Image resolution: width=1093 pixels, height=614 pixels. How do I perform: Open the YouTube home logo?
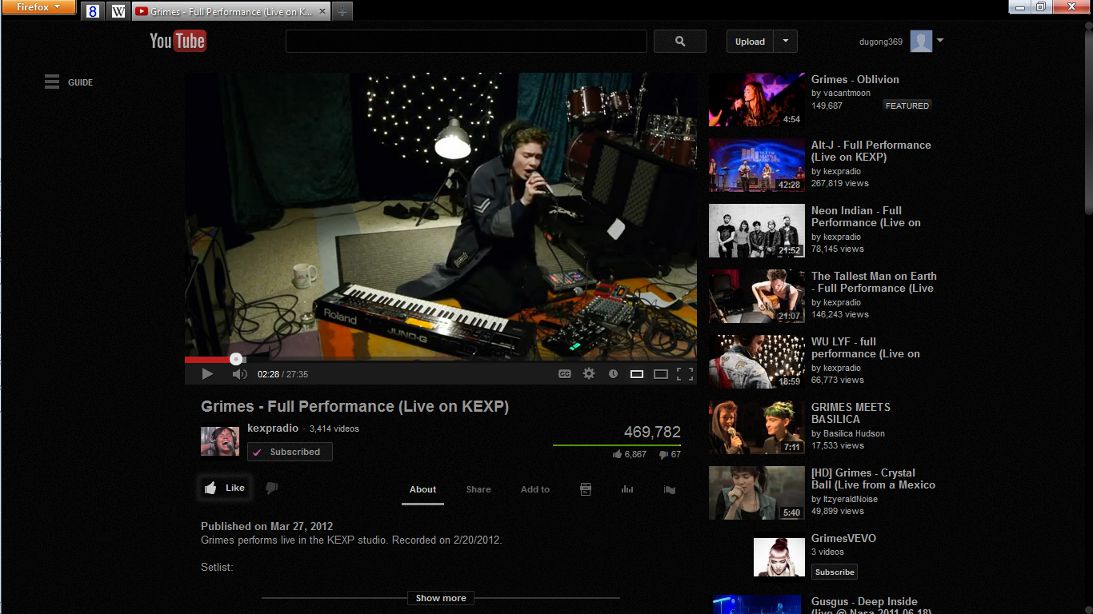[178, 41]
